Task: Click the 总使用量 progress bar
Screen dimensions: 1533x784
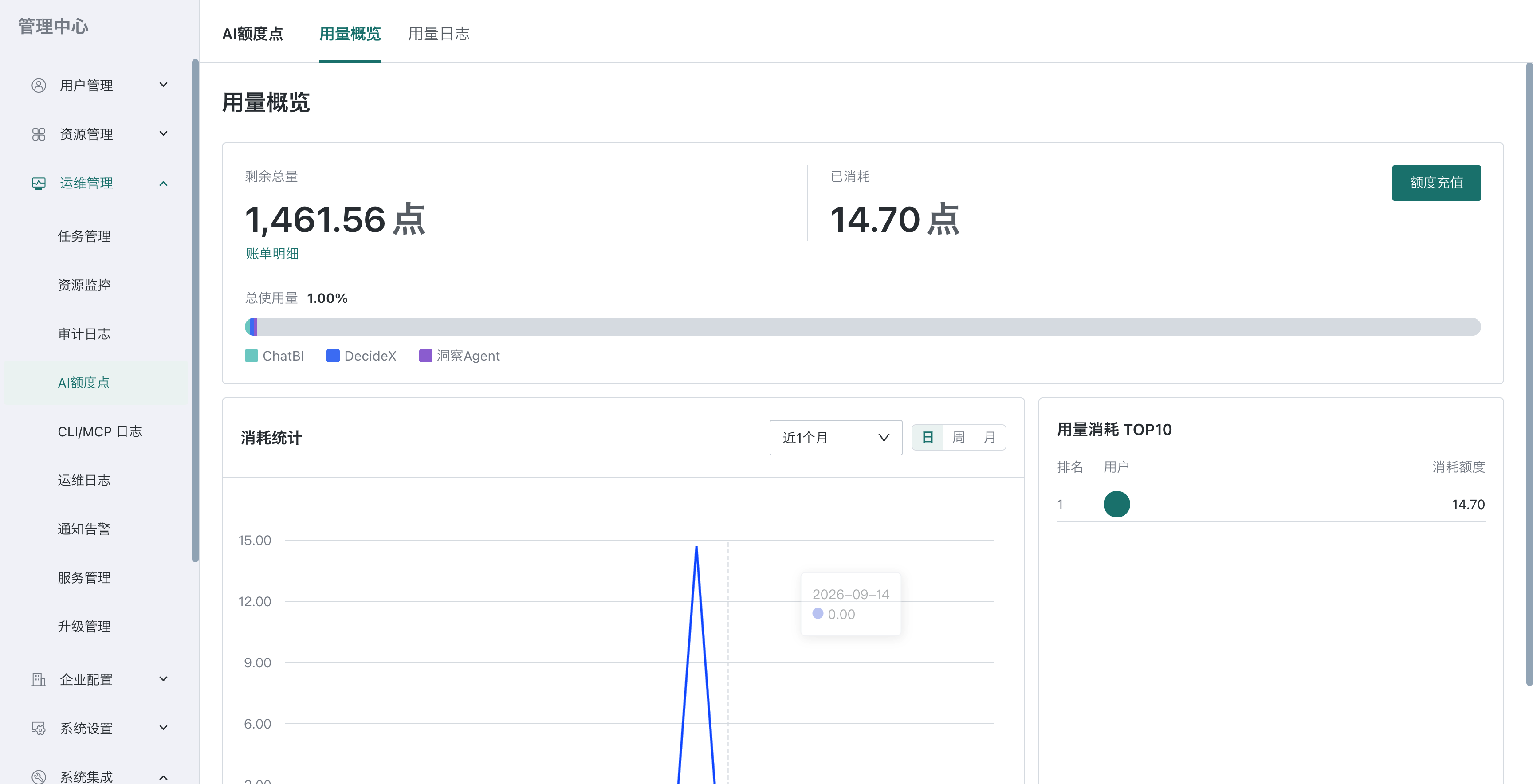Action: [862, 326]
